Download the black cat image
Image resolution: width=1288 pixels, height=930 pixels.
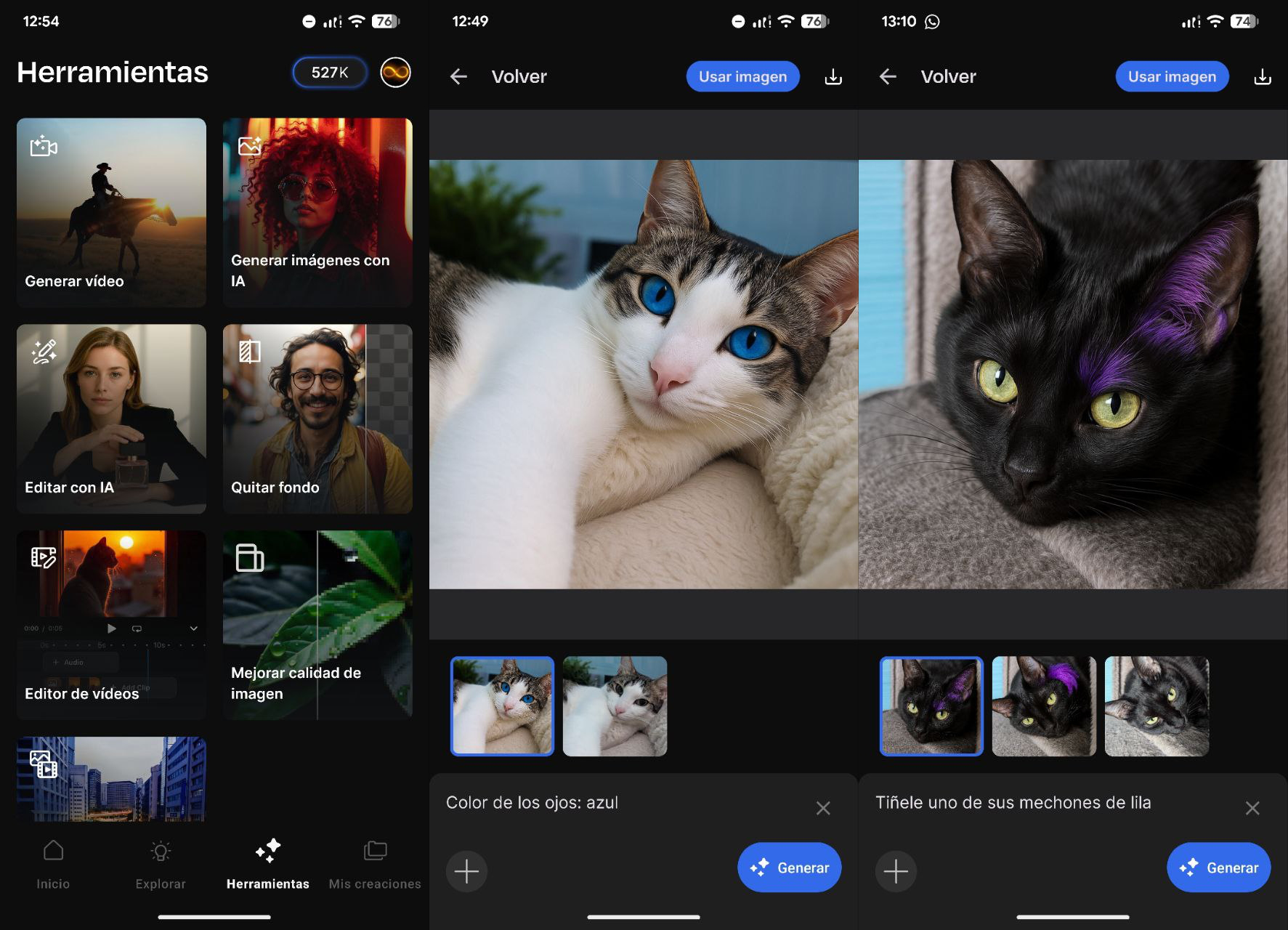1263,76
